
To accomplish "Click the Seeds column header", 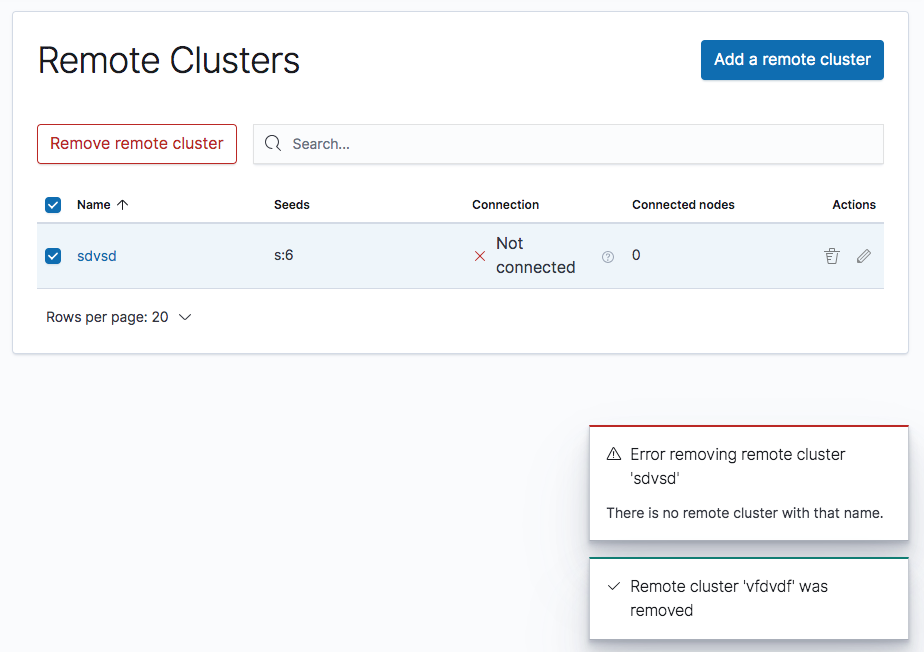I will 292,205.
